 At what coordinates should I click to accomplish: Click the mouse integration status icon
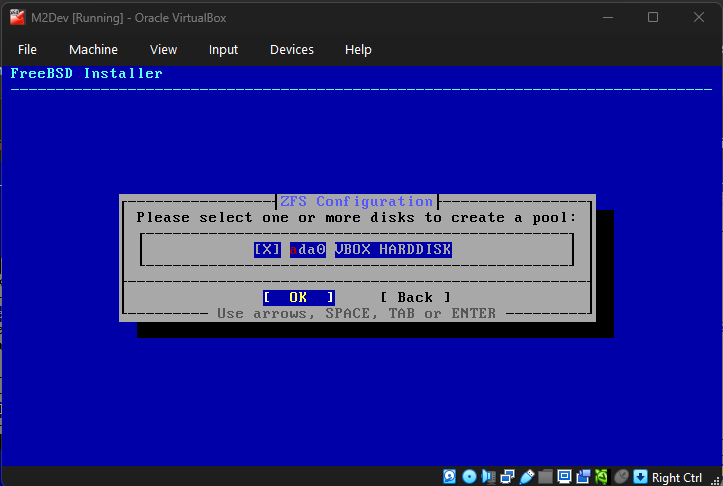(x=622, y=476)
